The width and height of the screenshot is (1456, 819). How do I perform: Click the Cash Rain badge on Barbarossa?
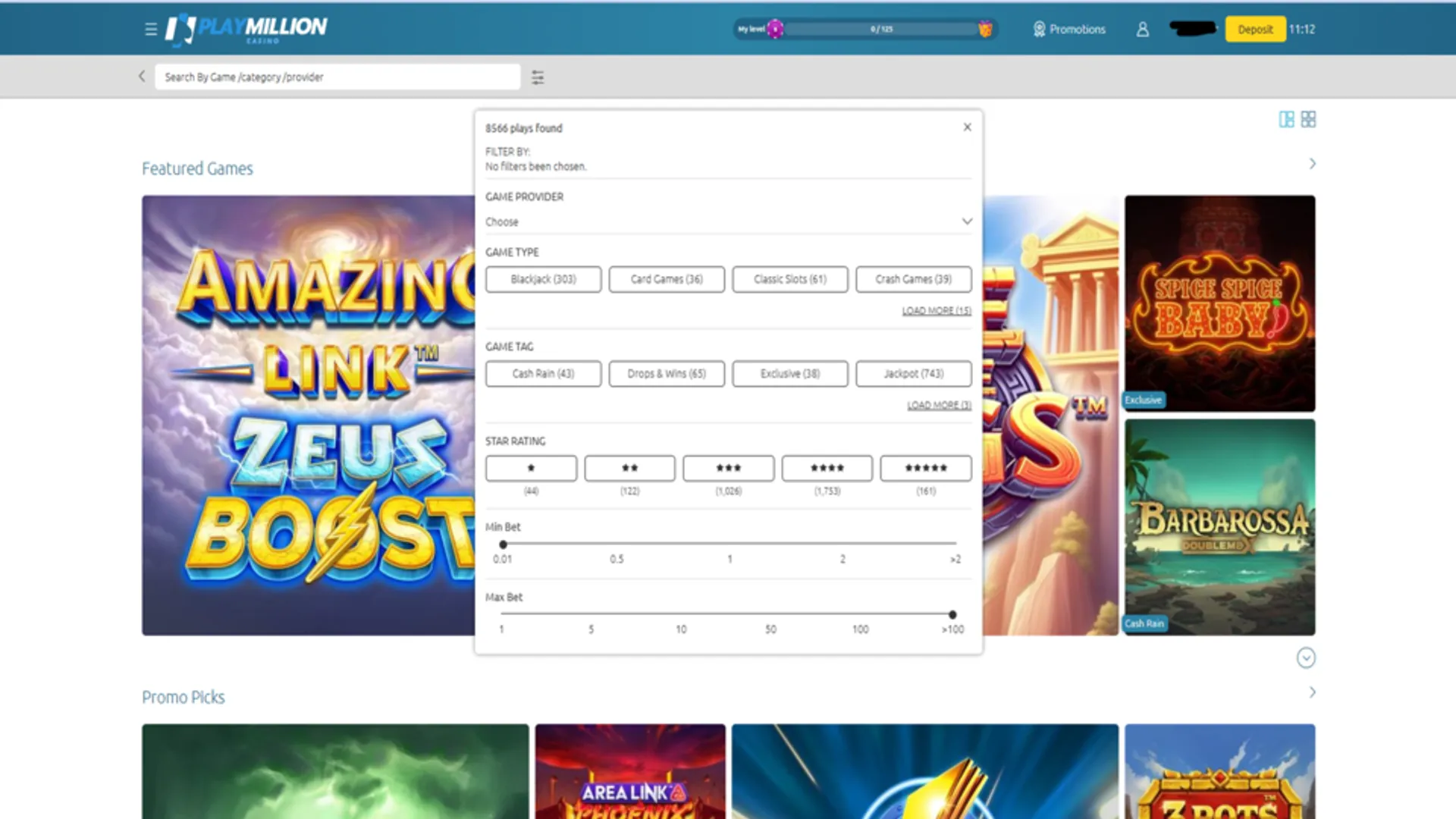[x=1144, y=623]
